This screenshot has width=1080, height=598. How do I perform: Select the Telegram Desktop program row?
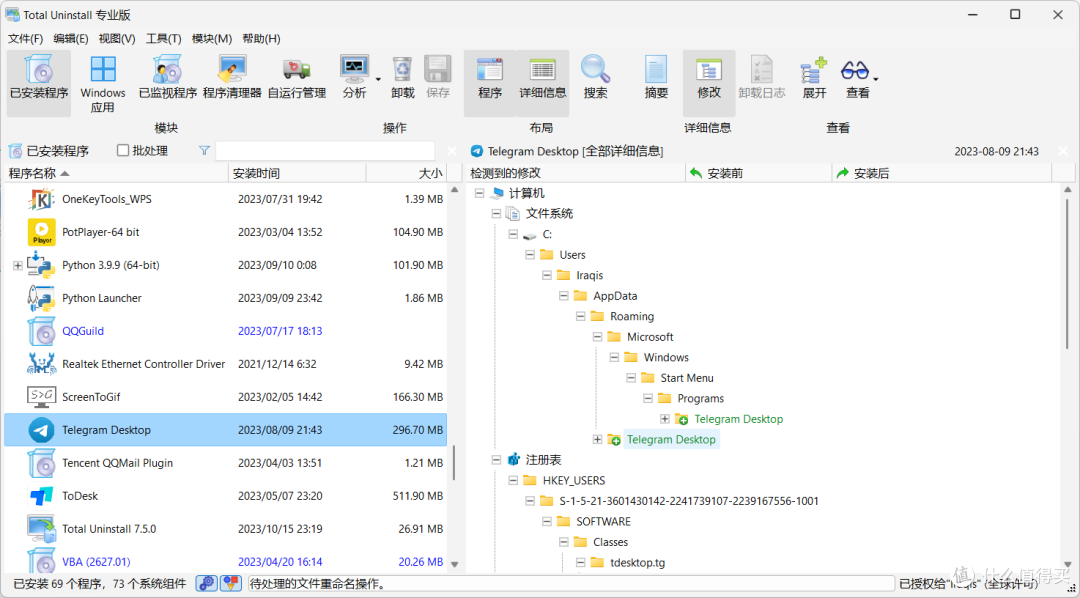click(225, 430)
